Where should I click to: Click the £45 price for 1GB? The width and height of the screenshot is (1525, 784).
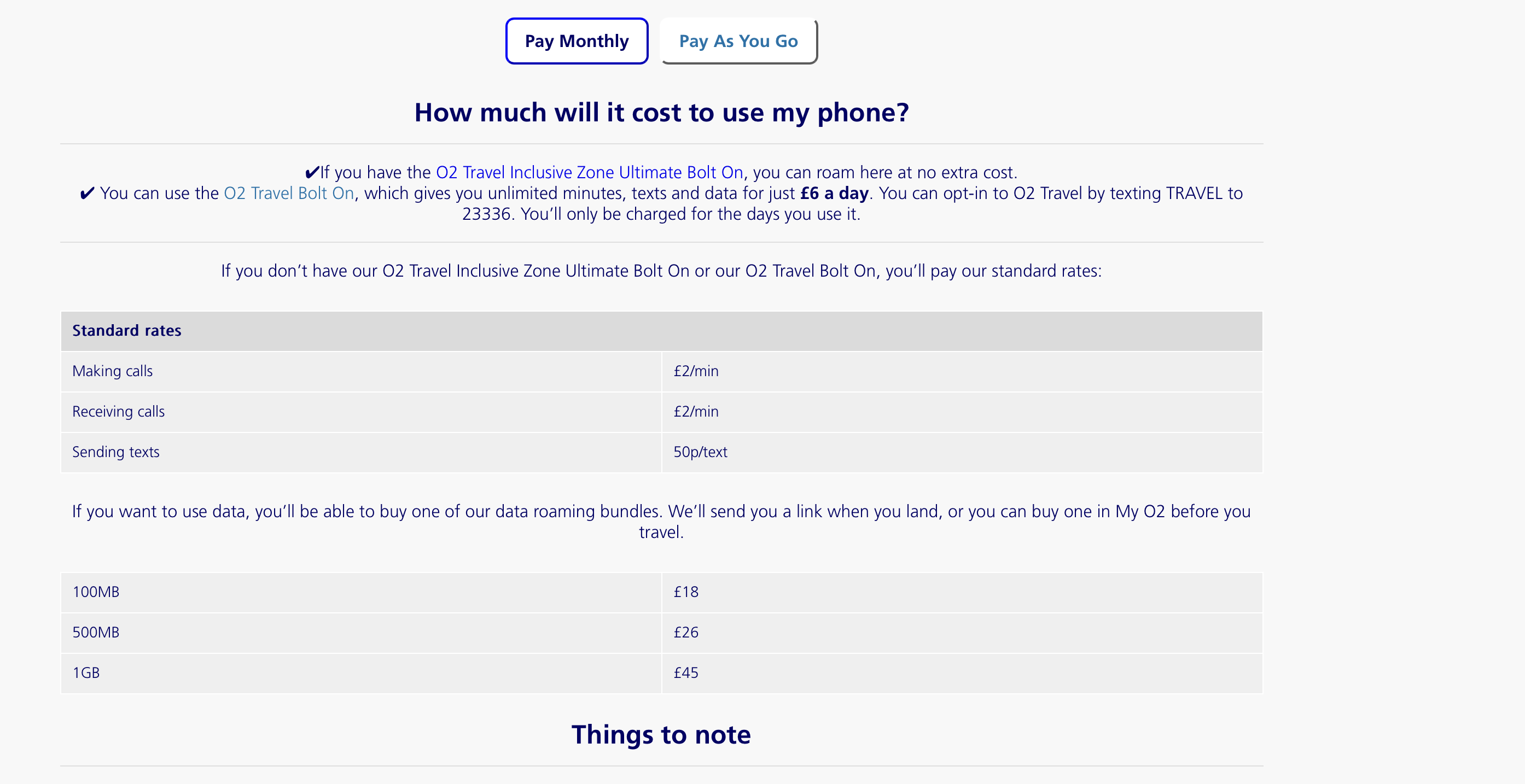tap(685, 672)
